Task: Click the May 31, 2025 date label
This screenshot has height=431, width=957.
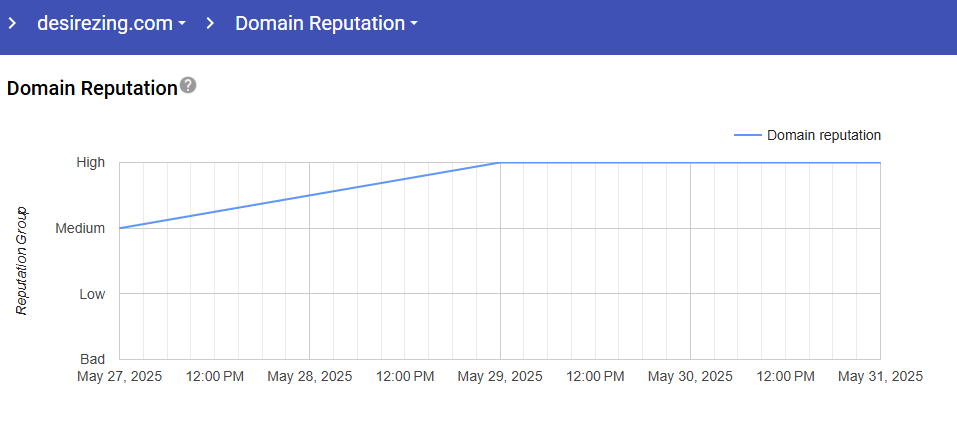Action: pyautogui.click(x=880, y=377)
